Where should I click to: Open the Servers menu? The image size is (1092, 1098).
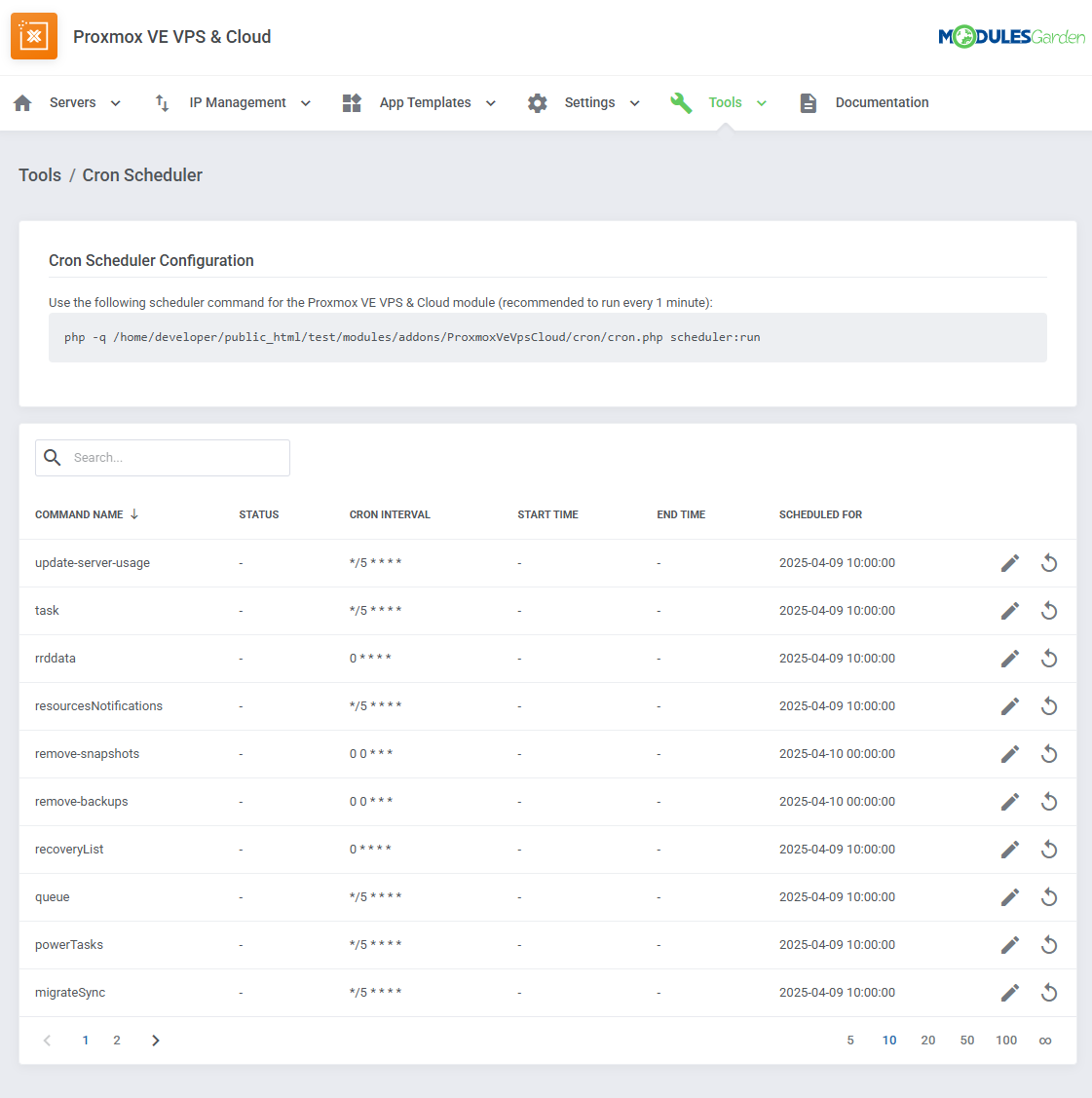[73, 103]
